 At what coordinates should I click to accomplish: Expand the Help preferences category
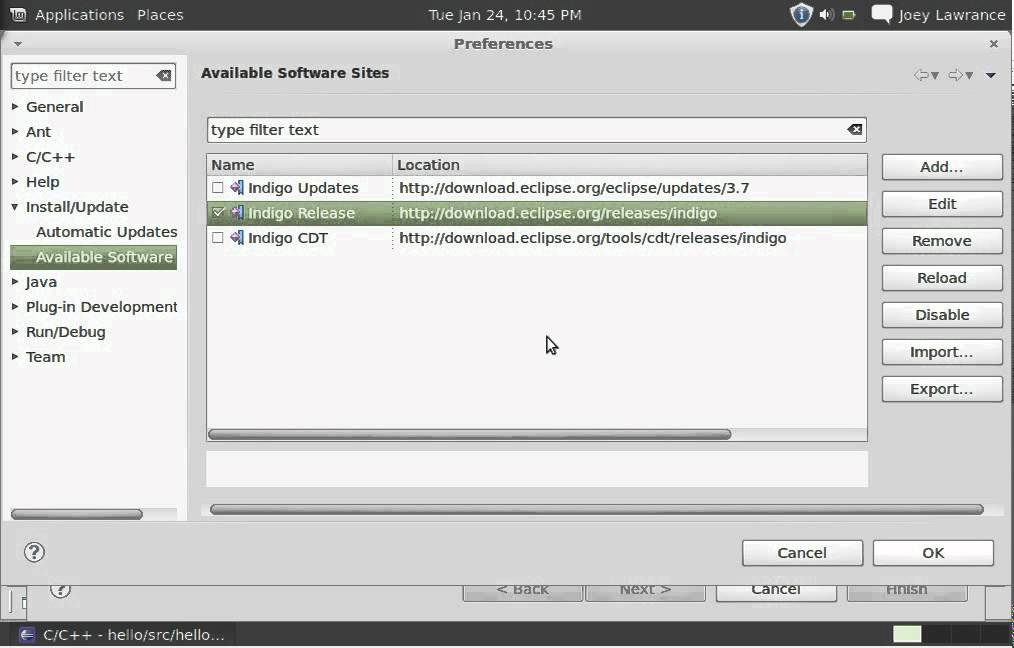pos(15,182)
